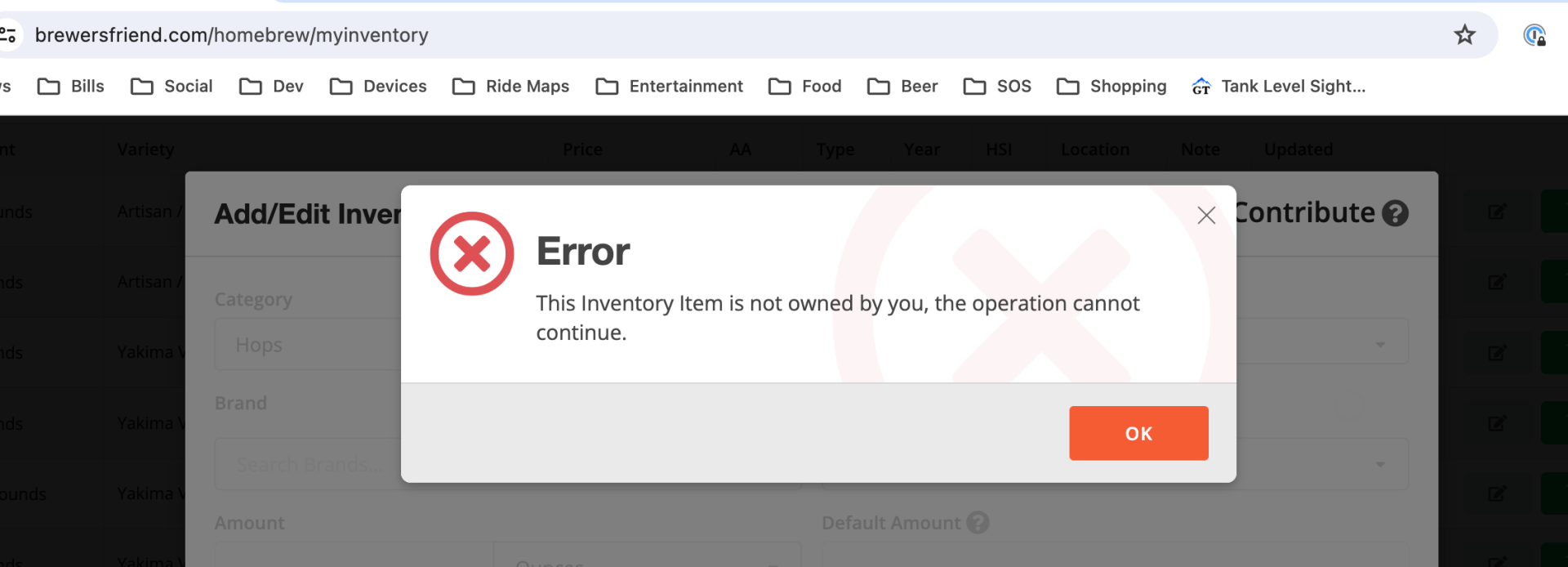Click the edit icon in the first inventory row
Viewport: 1568px width, 567px height.
[1496, 212]
